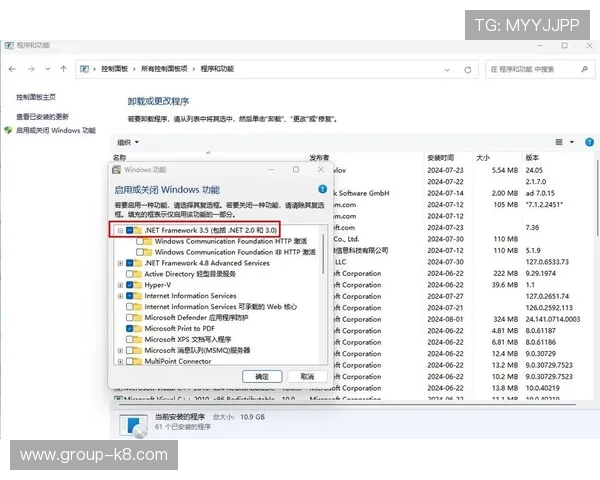Sort by 名称 column header
Screen dimensions: 600x480
click(x=120, y=157)
